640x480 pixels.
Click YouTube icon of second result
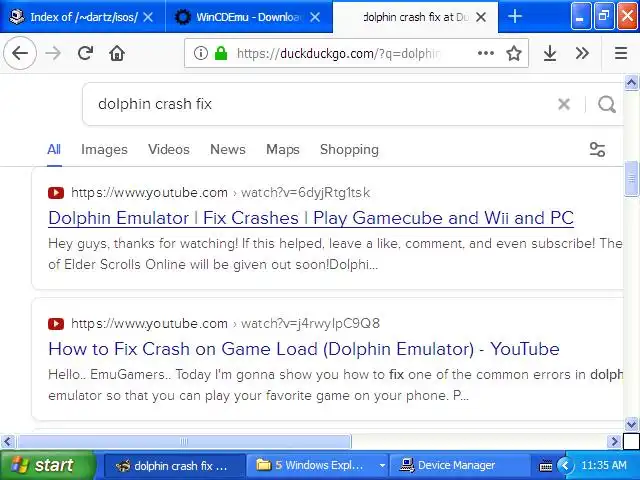[56, 324]
